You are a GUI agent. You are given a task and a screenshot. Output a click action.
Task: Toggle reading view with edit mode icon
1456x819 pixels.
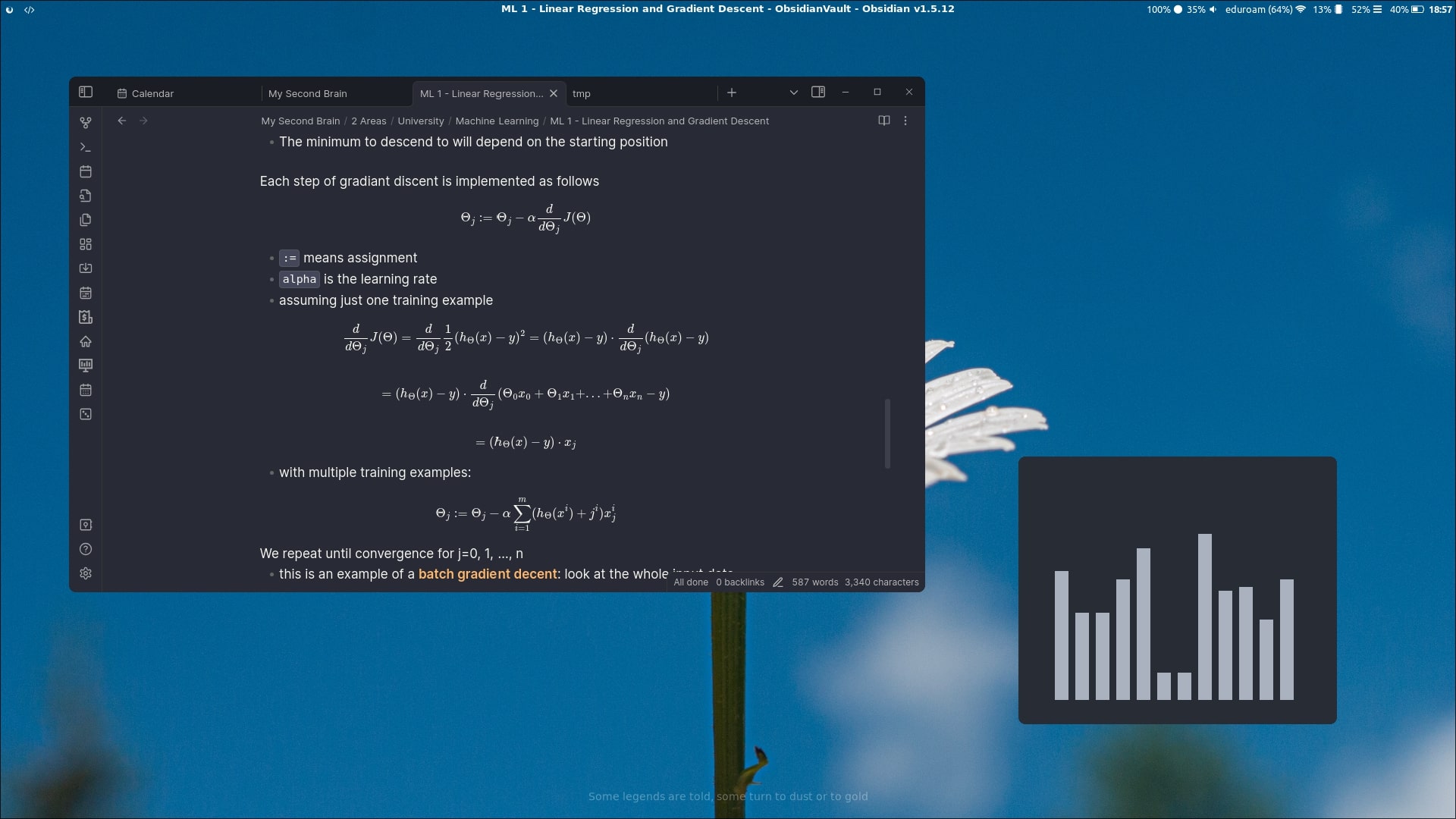883,120
